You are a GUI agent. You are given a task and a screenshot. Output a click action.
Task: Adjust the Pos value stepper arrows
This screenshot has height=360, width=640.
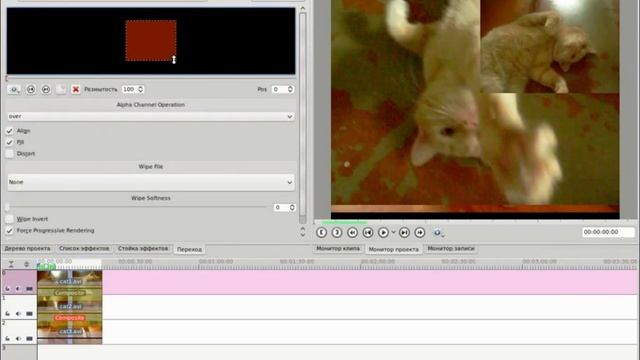[290, 89]
